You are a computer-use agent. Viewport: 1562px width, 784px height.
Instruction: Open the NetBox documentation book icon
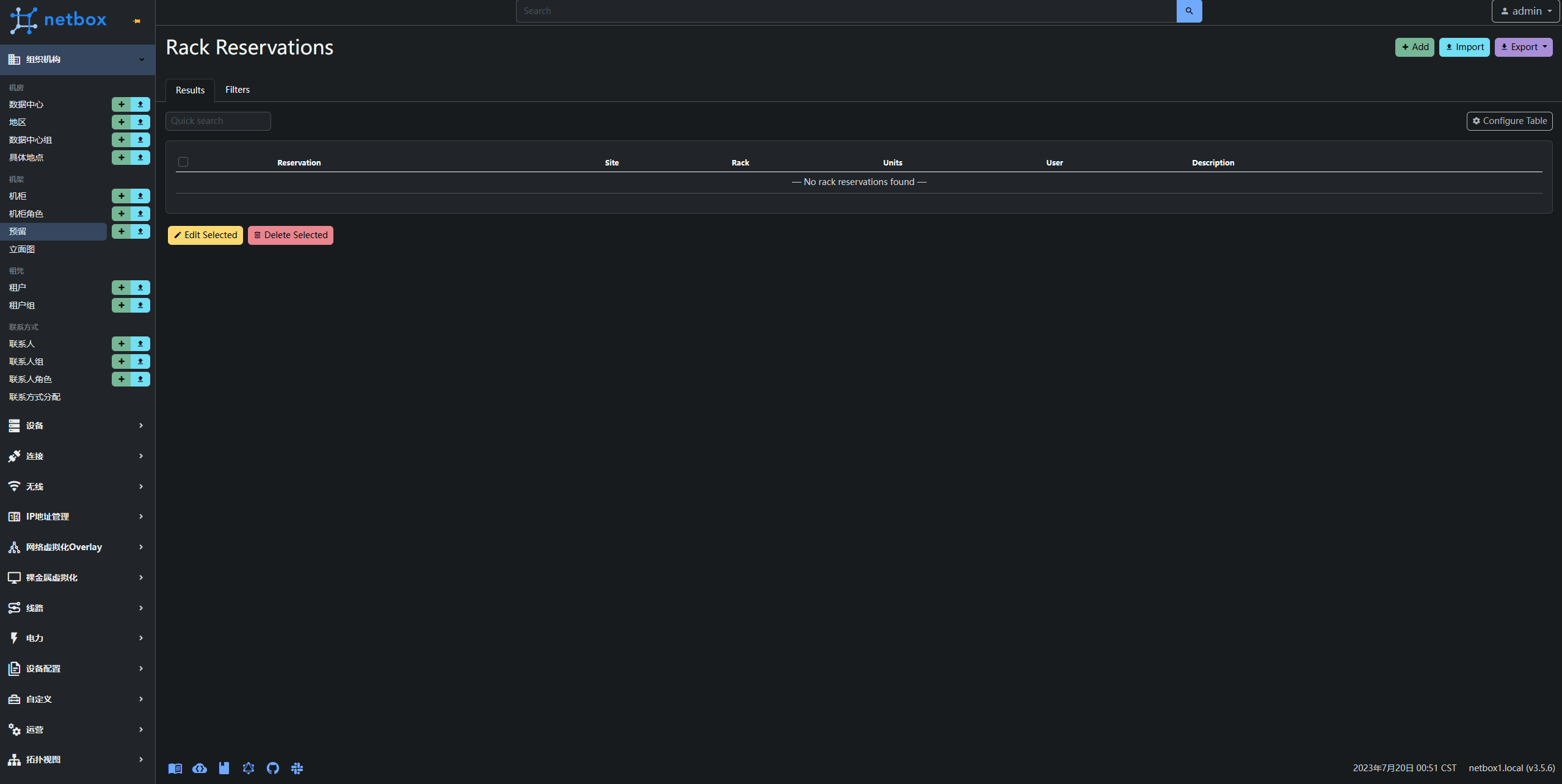[x=175, y=768]
